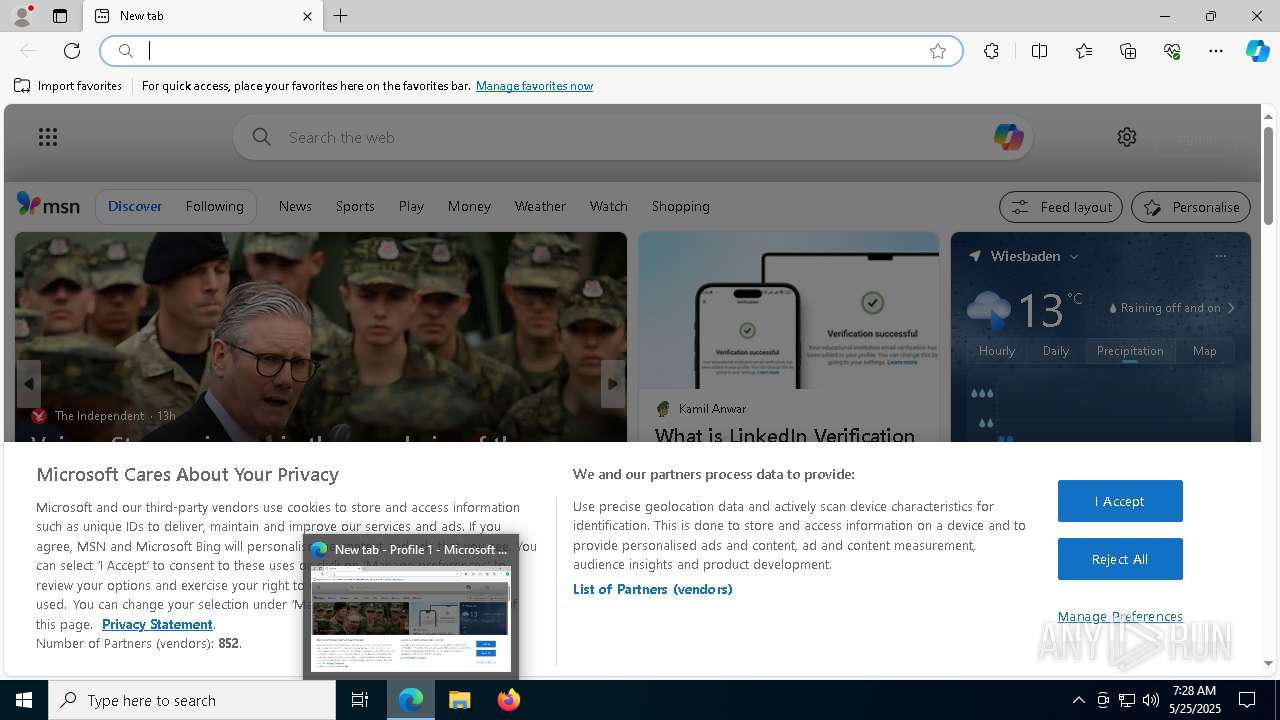Go to next news carousel slide
The height and width of the screenshot is (720, 1280).
click(x=613, y=383)
